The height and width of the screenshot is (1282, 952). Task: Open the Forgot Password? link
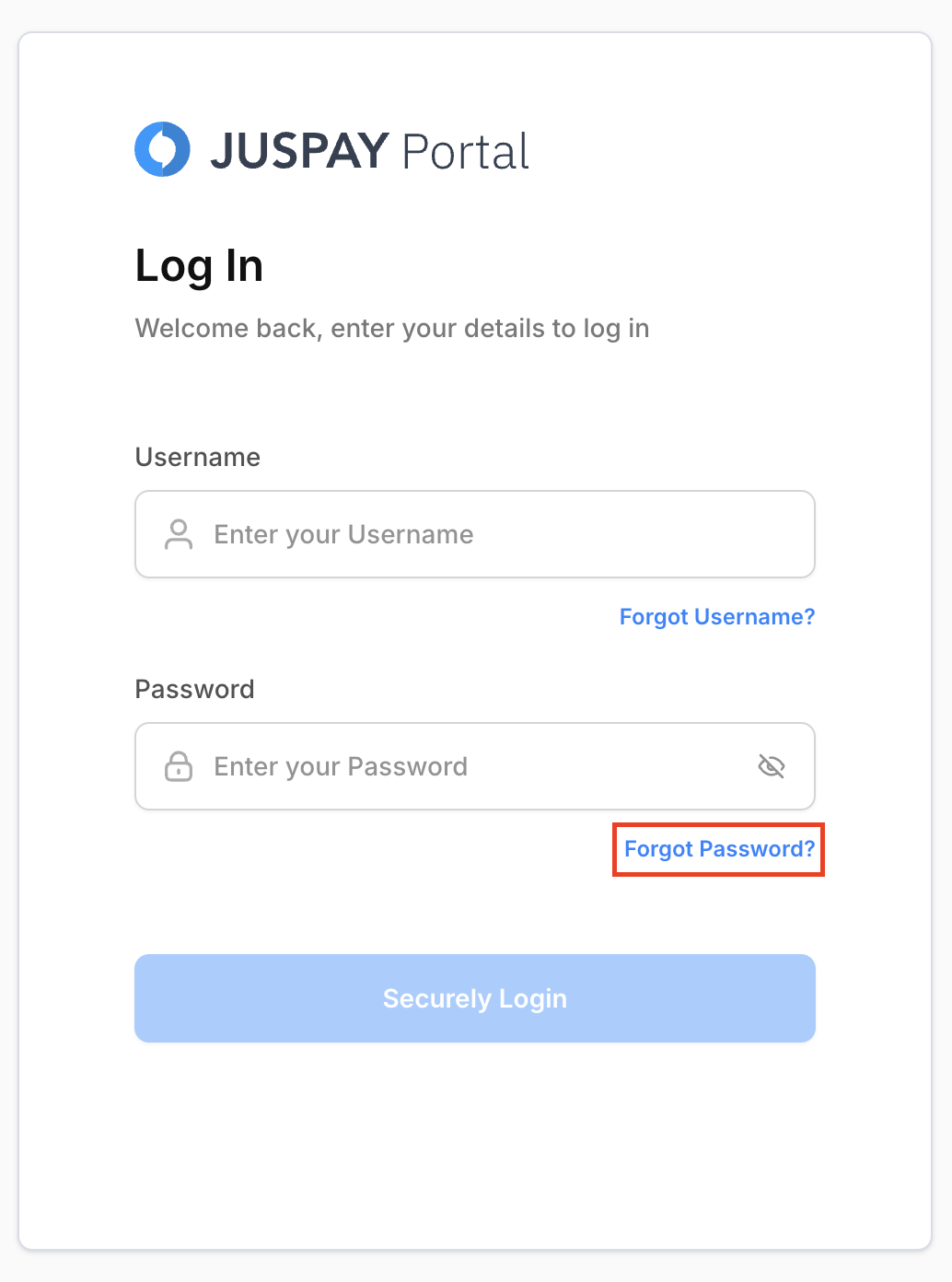[x=719, y=849]
